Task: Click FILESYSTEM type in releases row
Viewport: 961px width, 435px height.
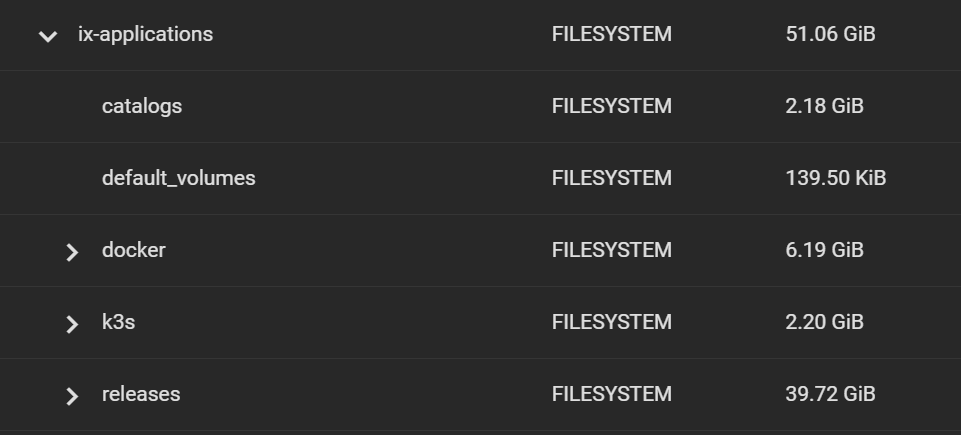Action: 612,394
